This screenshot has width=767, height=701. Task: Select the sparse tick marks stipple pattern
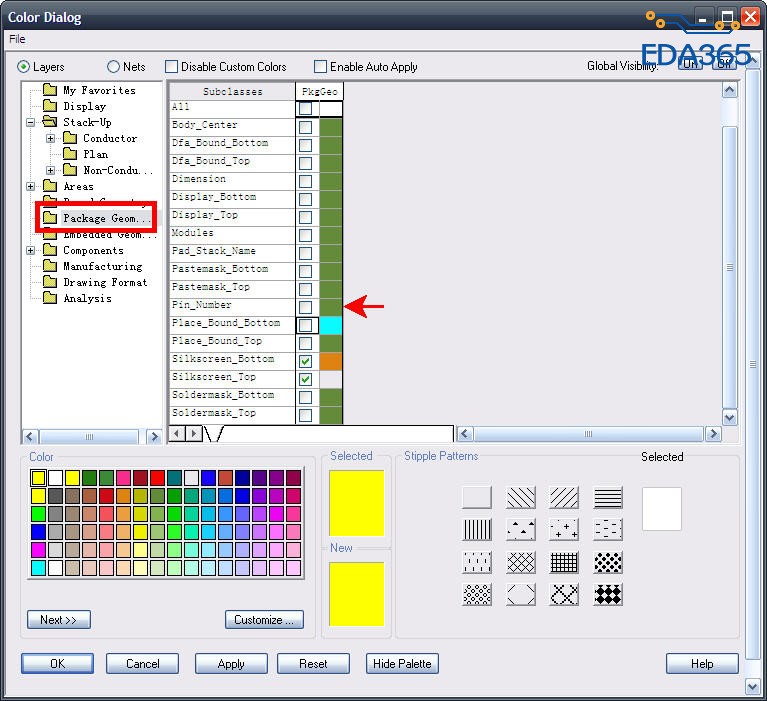coord(477,562)
